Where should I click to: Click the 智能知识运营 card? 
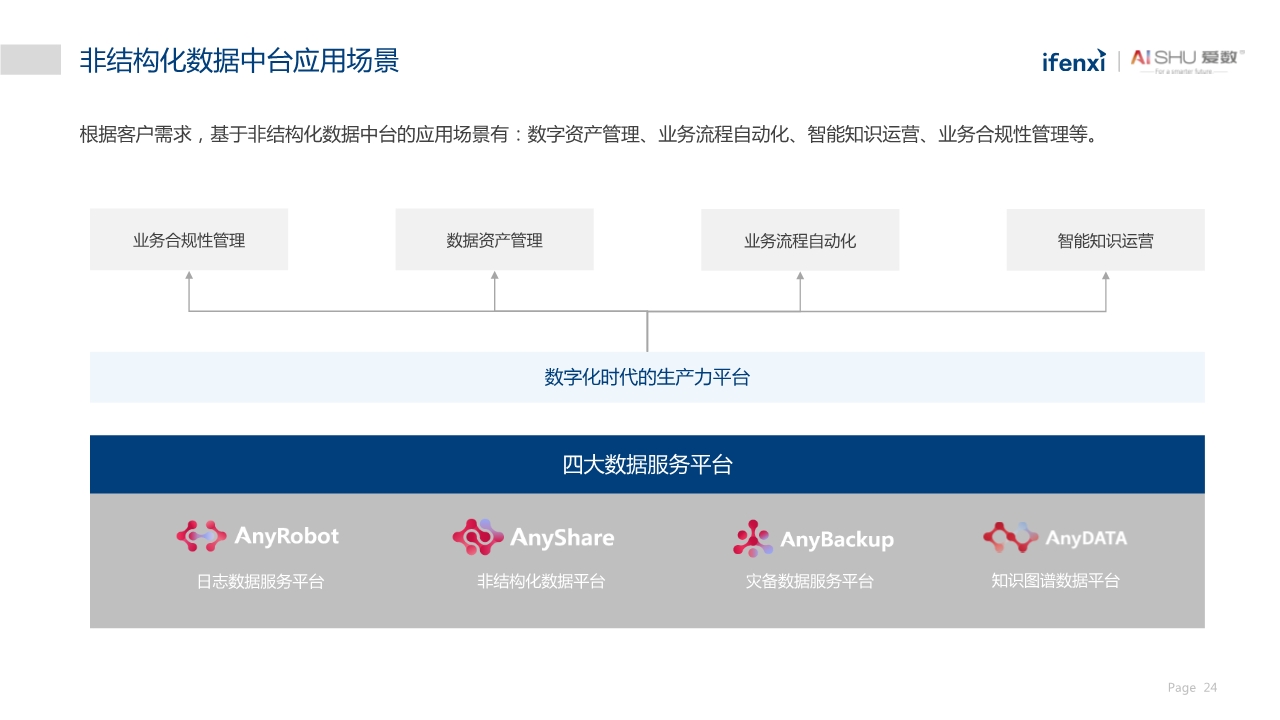pyautogui.click(x=1104, y=239)
